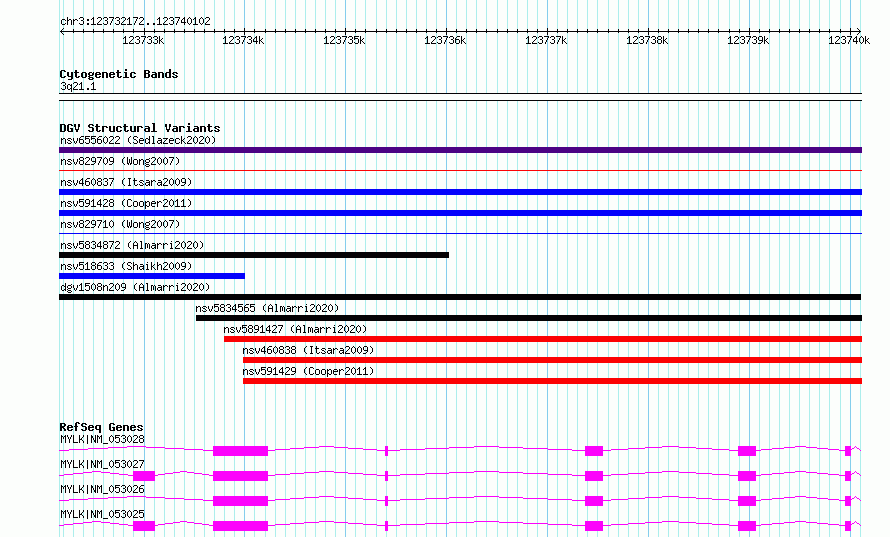Open the nsv829709 (Wong2007) label
The width and height of the screenshot is (890, 537).
click(x=120, y=161)
